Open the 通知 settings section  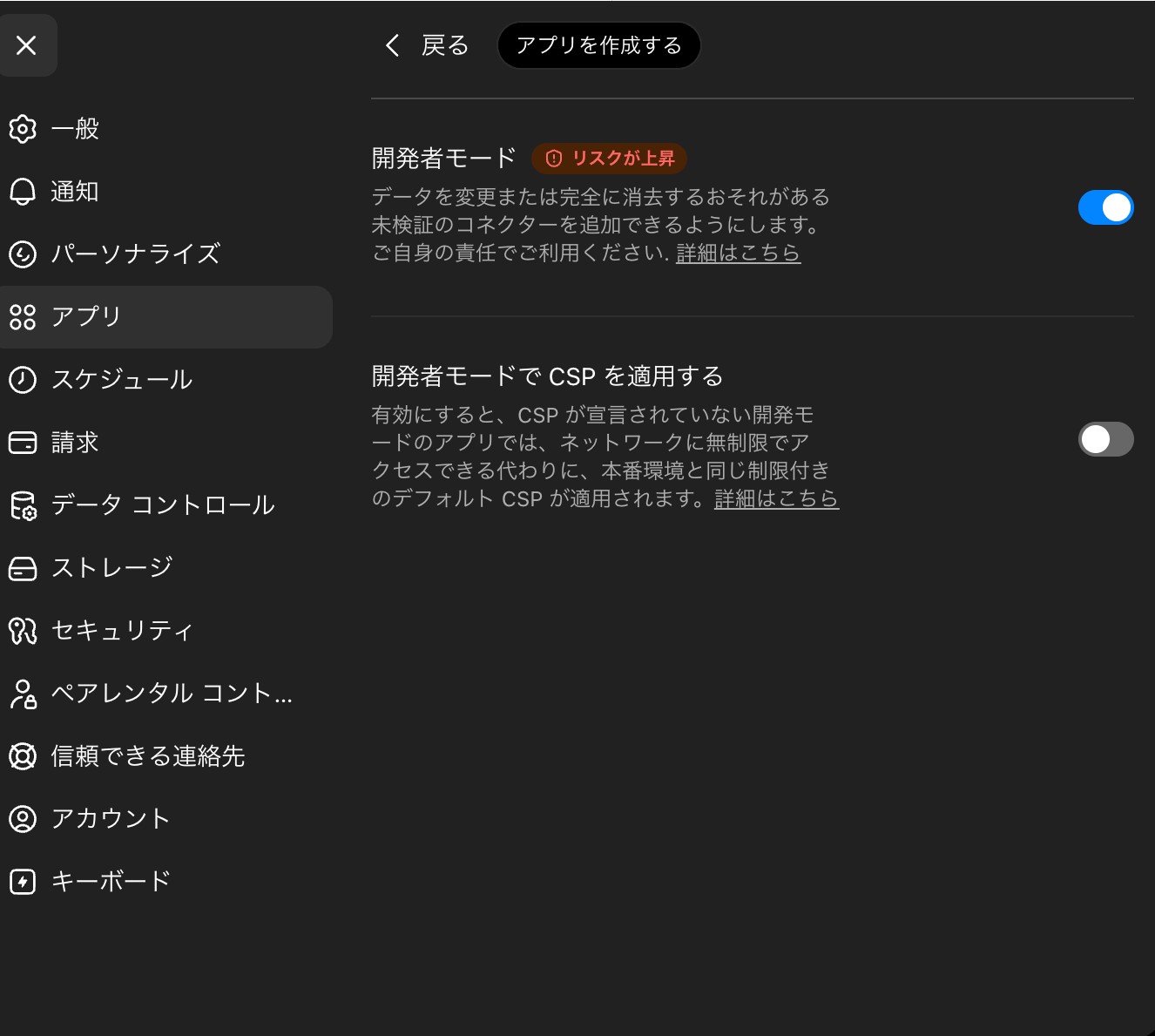click(x=165, y=192)
